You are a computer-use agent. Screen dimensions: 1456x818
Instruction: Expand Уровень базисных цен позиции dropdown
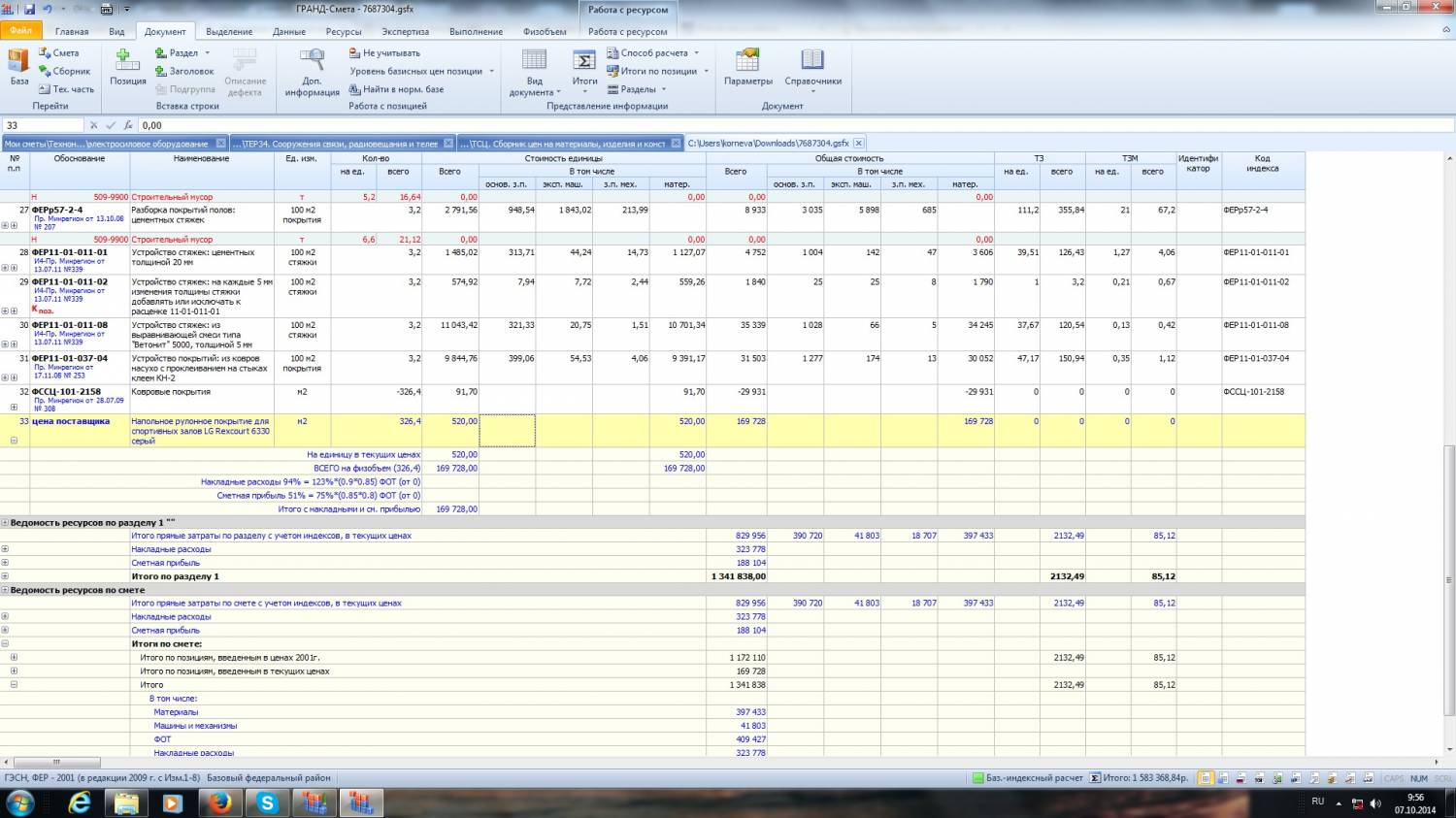[491, 72]
